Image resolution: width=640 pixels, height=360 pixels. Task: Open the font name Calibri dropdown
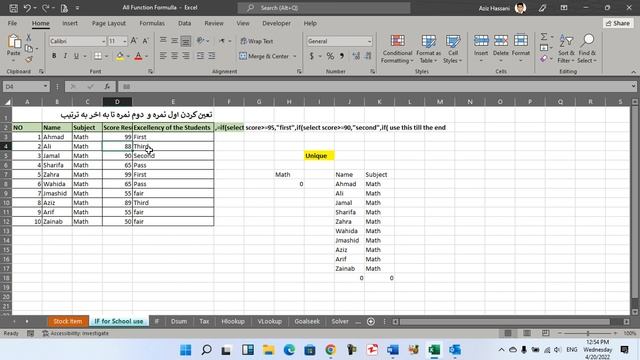coord(103,41)
